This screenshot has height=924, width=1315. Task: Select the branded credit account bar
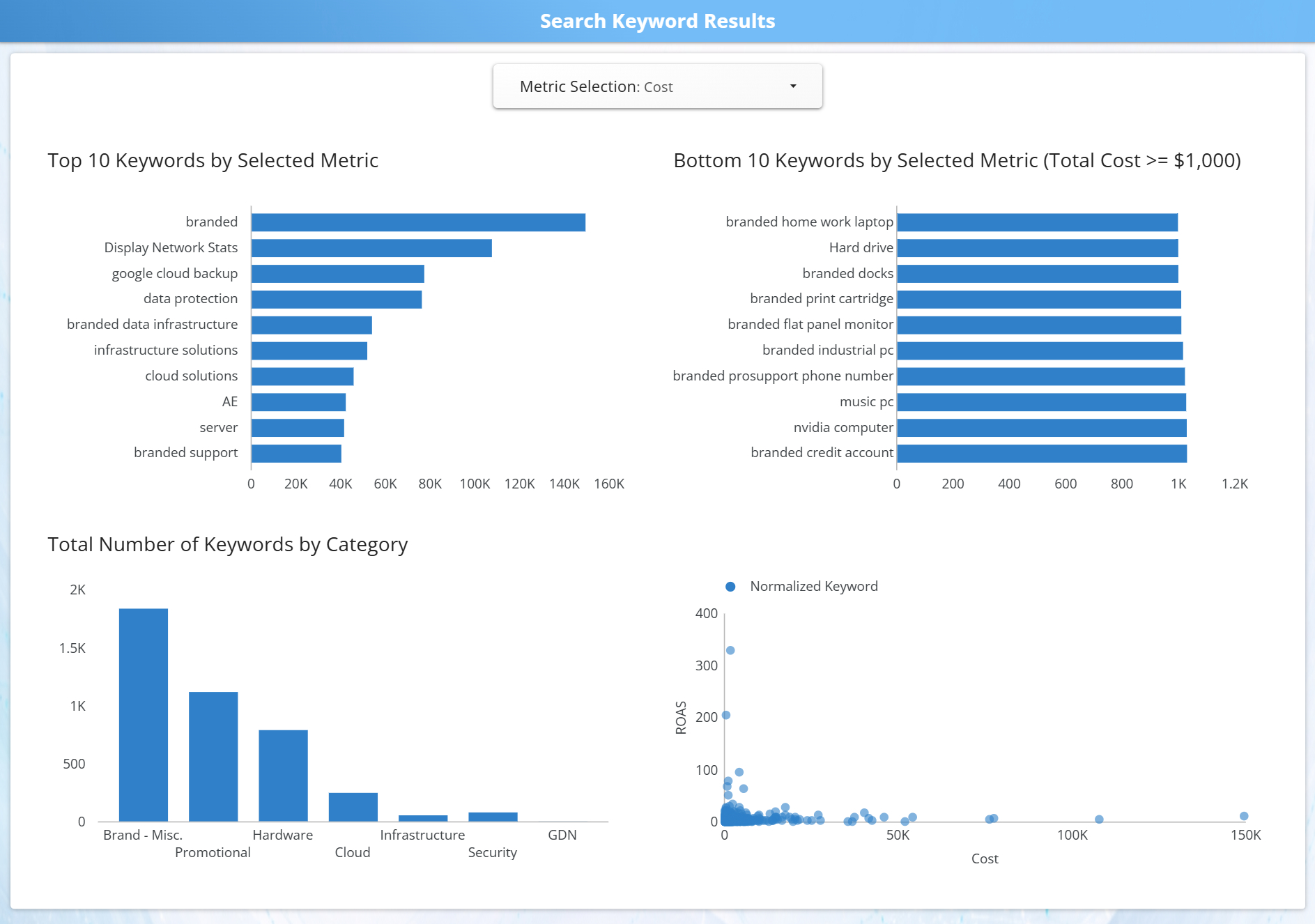click(1041, 452)
